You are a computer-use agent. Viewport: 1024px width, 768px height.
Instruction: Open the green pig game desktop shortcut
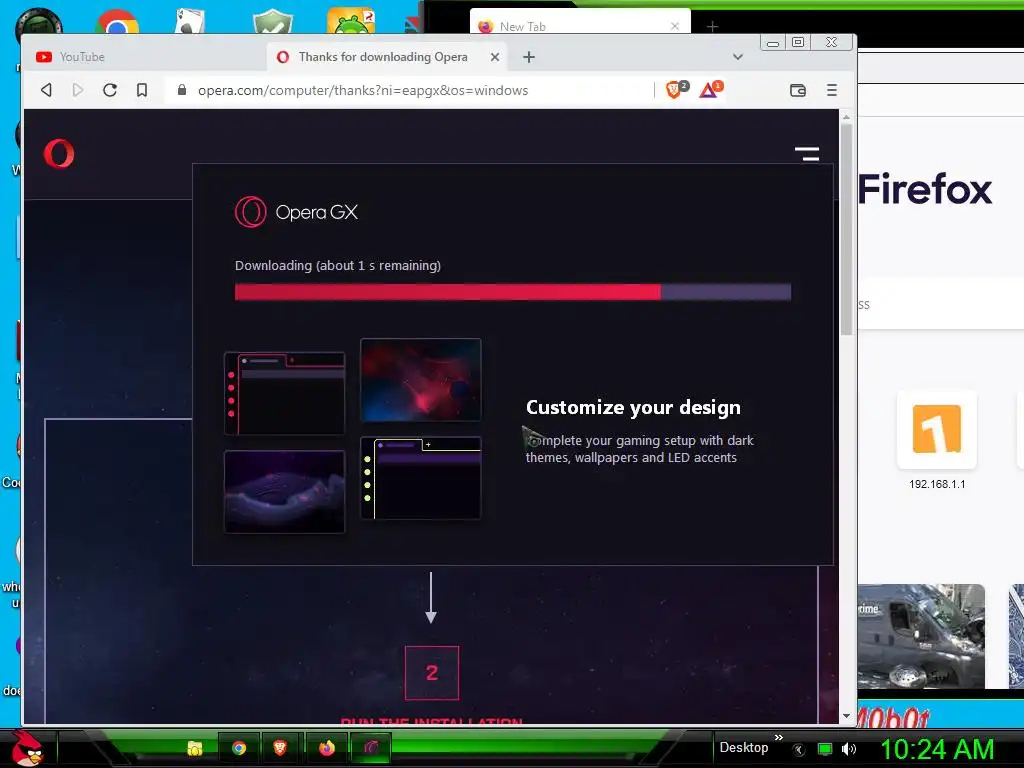click(x=351, y=21)
